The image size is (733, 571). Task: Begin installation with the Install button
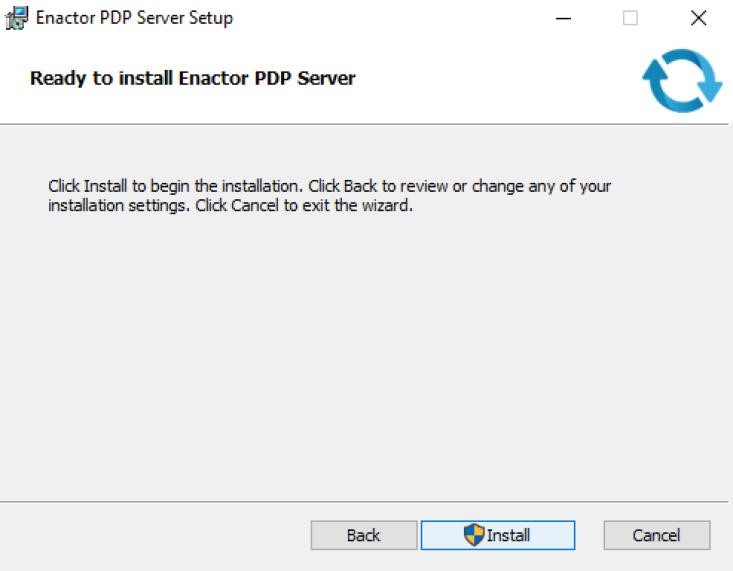(498, 535)
